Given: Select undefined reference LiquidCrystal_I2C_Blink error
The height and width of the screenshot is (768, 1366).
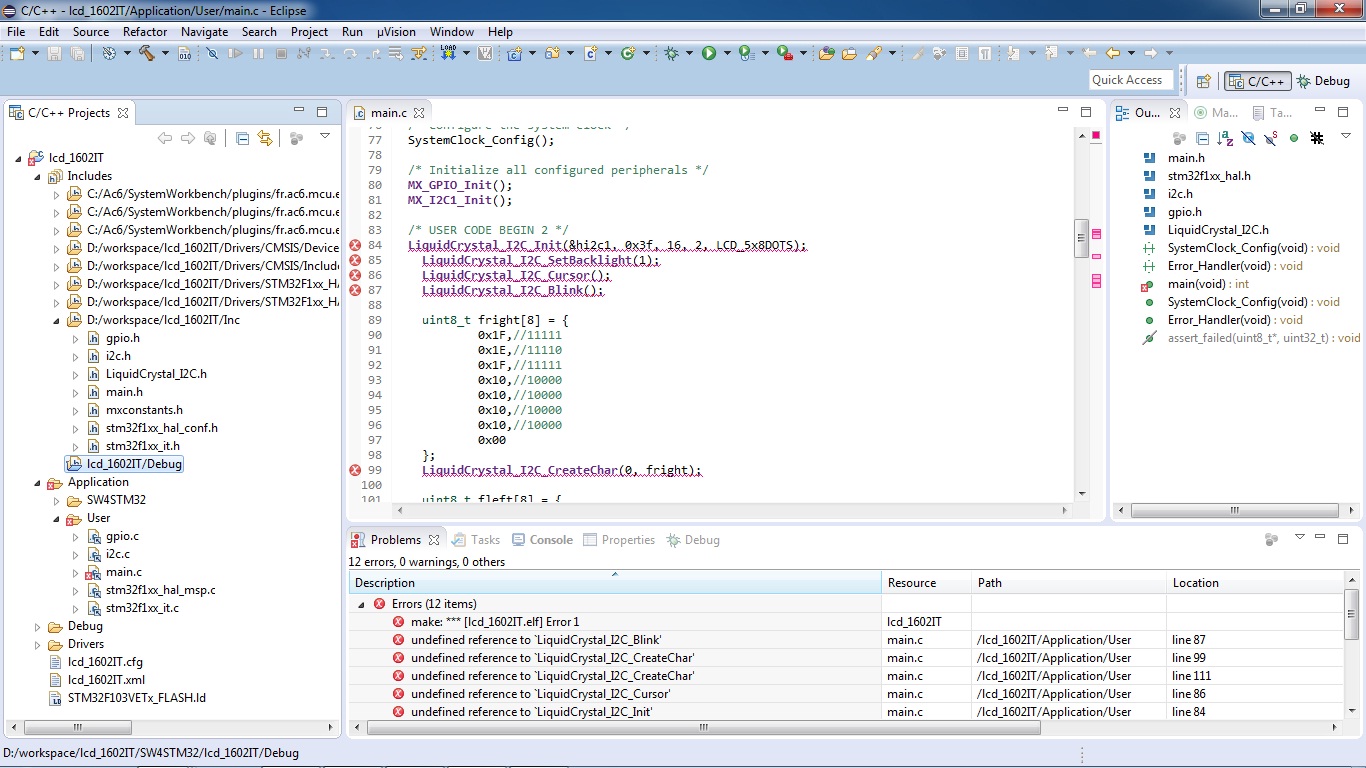Looking at the screenshot, I should coord(535,640).
